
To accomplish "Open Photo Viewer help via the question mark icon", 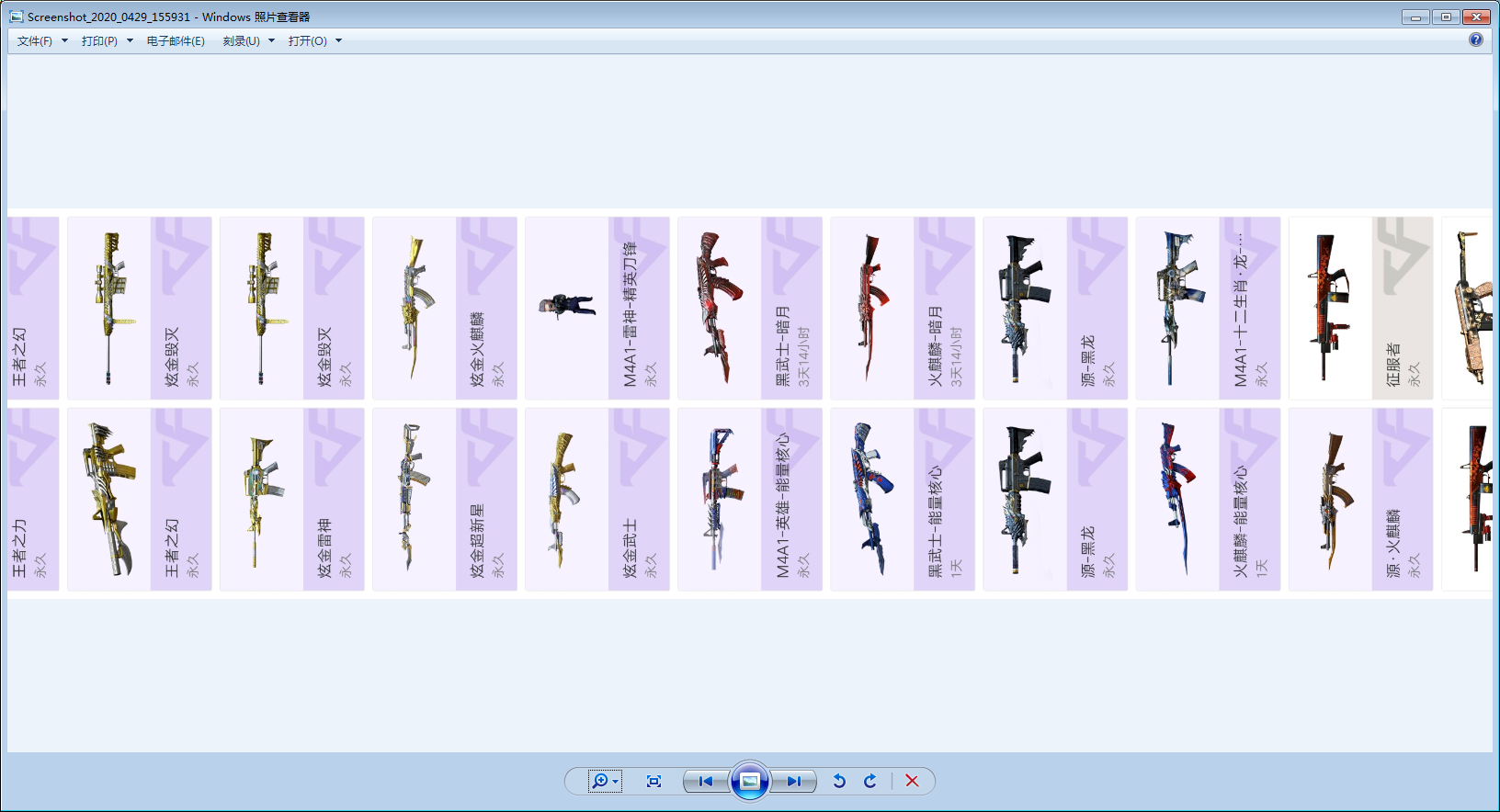I will point(1476,39).
